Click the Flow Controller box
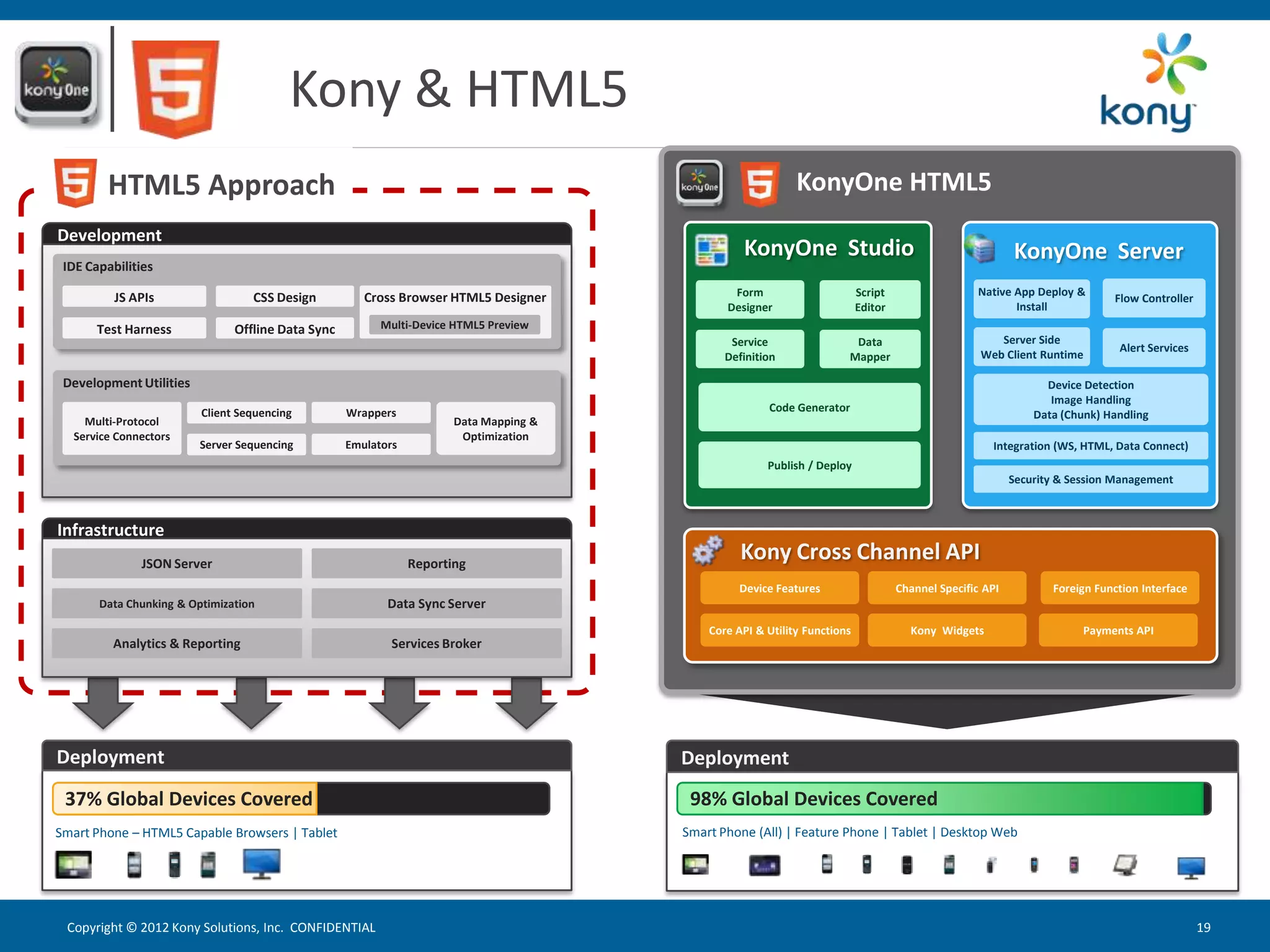Screen dimensions: 1270x952 1153,298
